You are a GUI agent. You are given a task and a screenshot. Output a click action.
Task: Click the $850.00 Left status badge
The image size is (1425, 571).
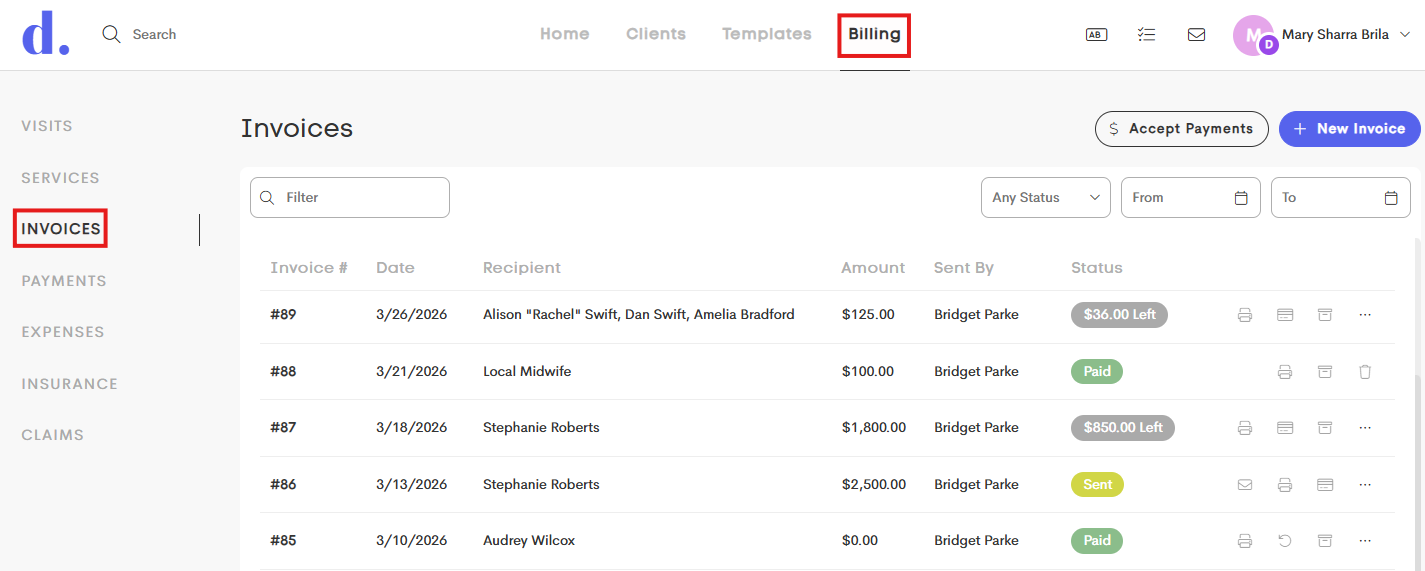pos(1123,428)
